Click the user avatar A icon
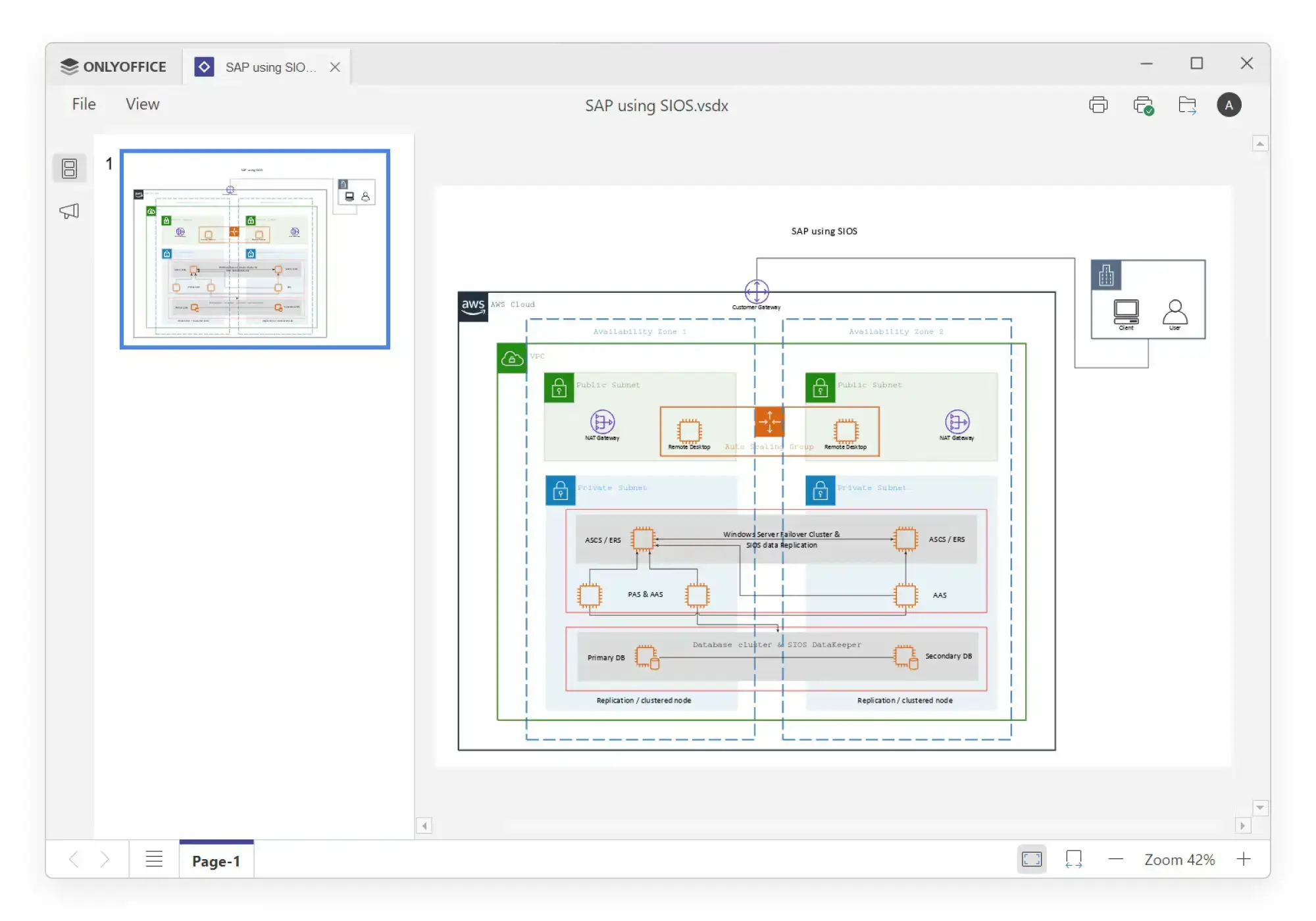This screenshot has height=921, width=1316. tap(1228, 105)
